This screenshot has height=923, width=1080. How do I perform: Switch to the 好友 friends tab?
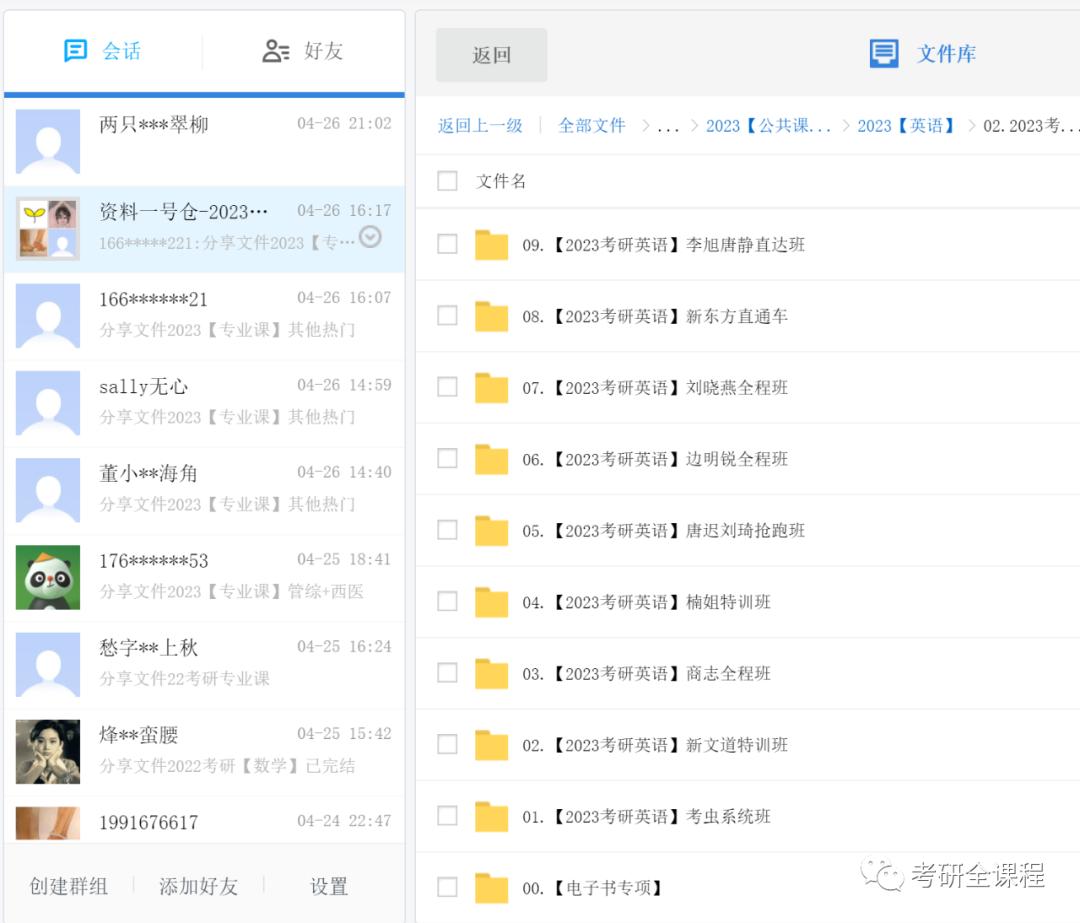pos(303,51)
